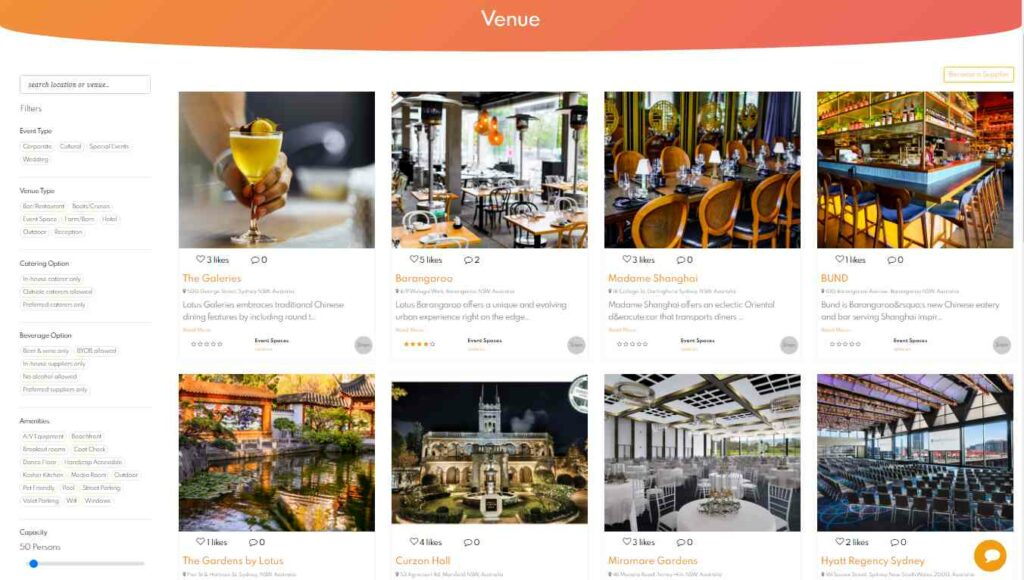The image size is (1024, 580).
Task: Enable Pet Friendly amenity filter
Action: tap(39, 488)
